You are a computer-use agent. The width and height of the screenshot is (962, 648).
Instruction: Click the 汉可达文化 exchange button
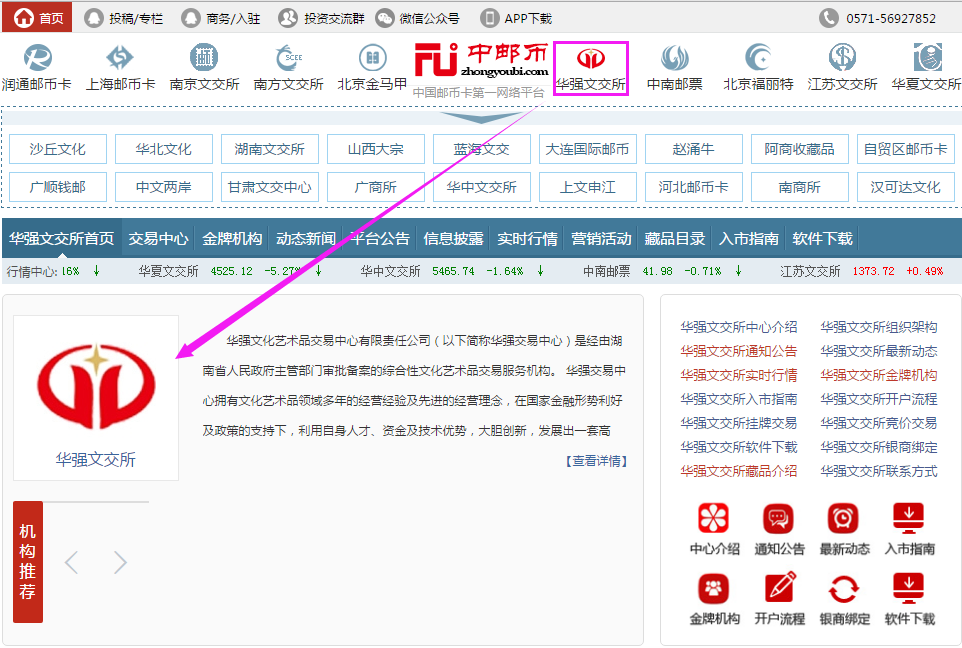click(x=906, y=187)
